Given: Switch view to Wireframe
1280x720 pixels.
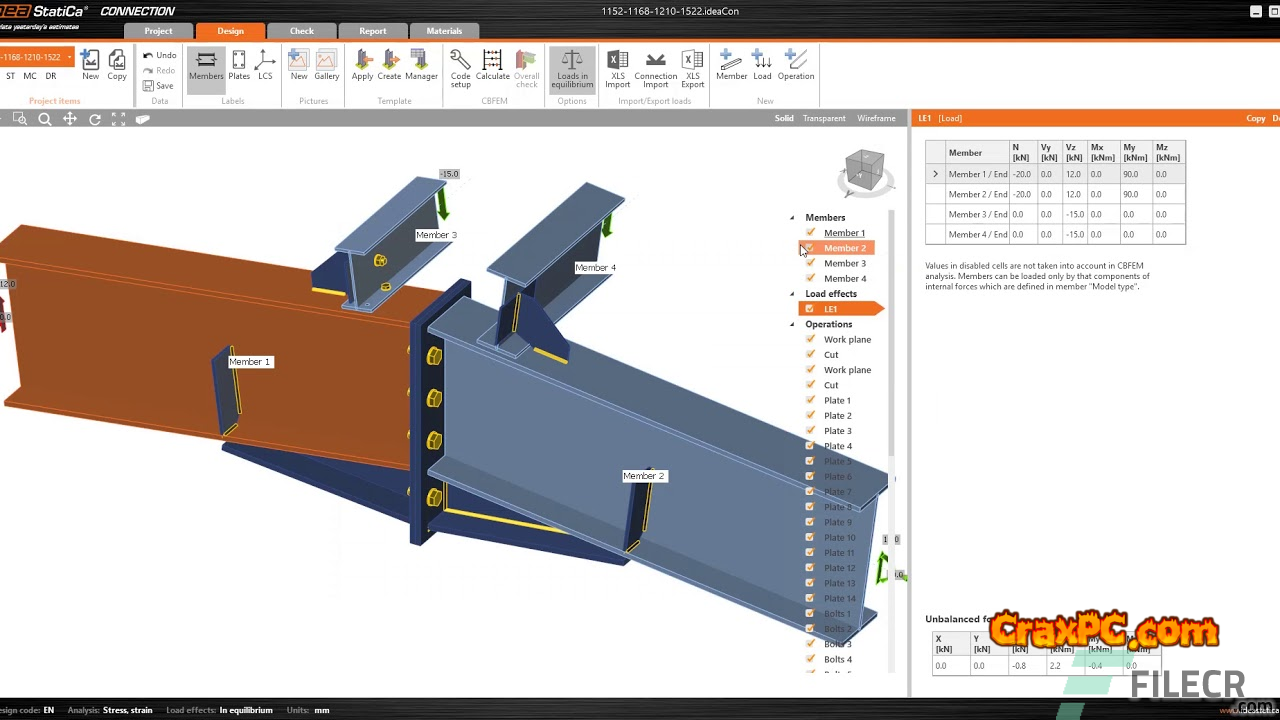Looking at the screenshot, I should tap(876, 118).
